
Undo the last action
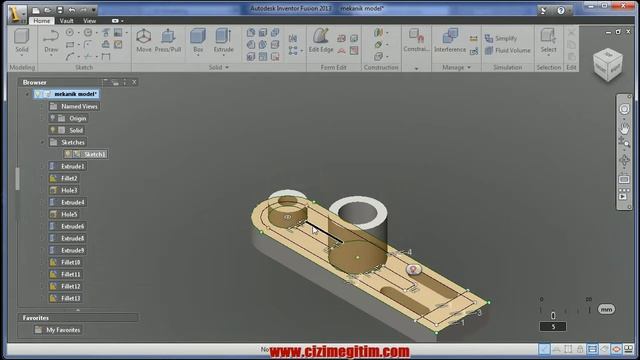point(72,10)
